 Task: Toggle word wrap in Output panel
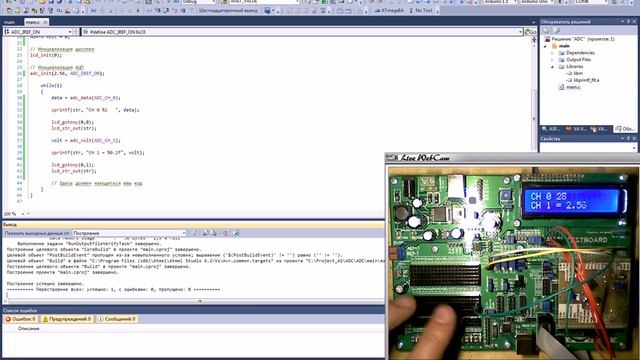(236, 233)
